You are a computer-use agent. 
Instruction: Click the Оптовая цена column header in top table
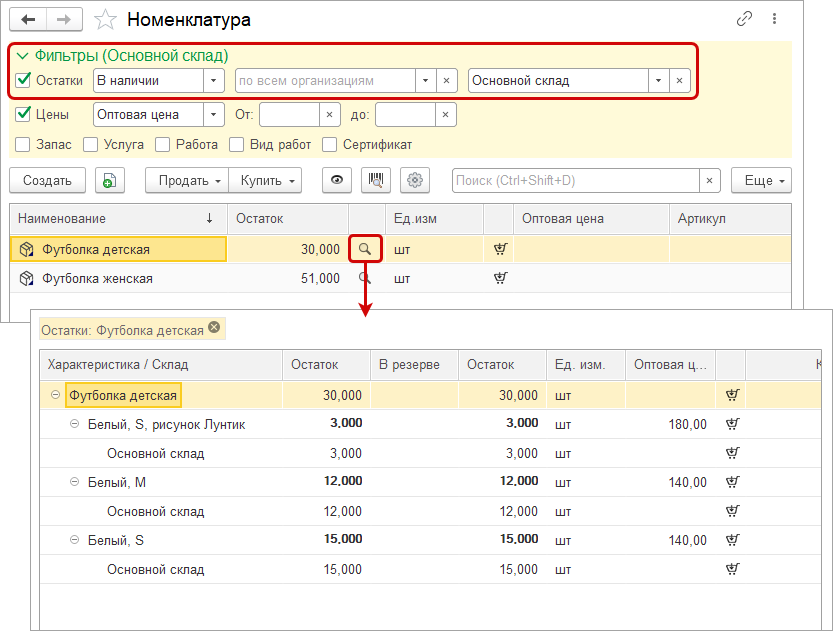pyautogui.click(x=591, y=219)
